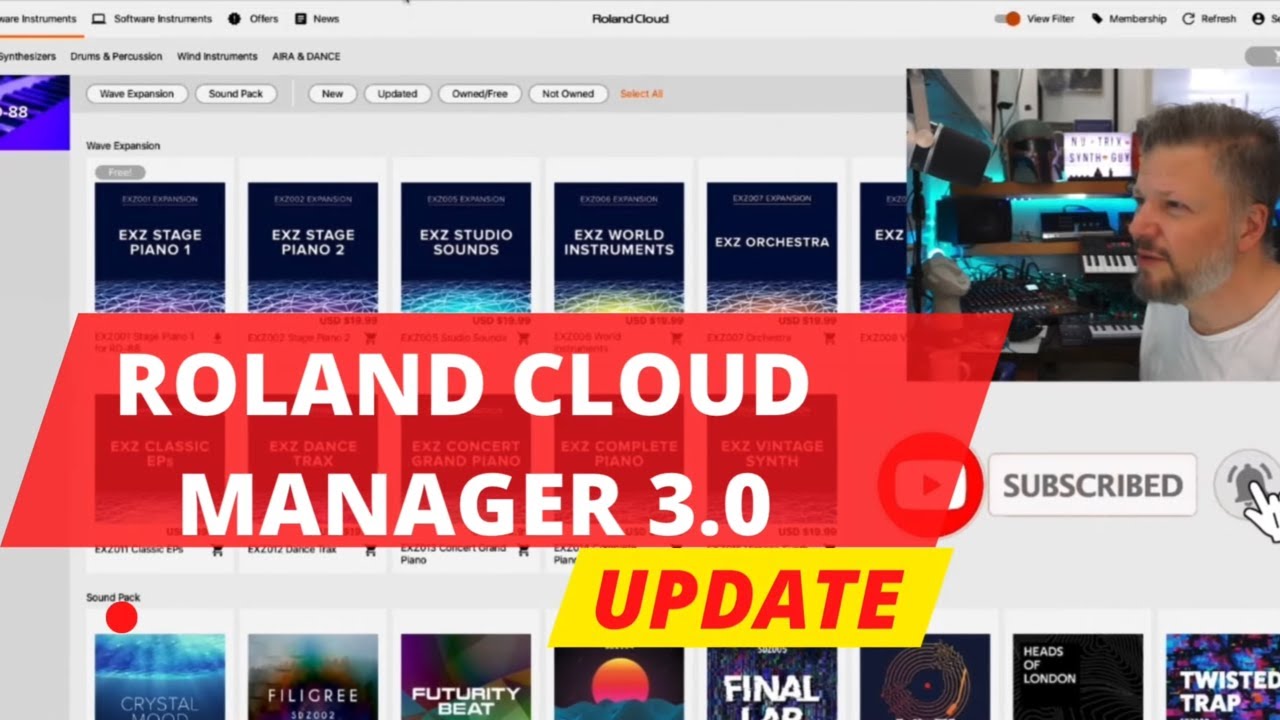Click the cart icon next to EXZ007 Orchestra
This screenshot has height=720, width=1280.
tap(829, 338)
